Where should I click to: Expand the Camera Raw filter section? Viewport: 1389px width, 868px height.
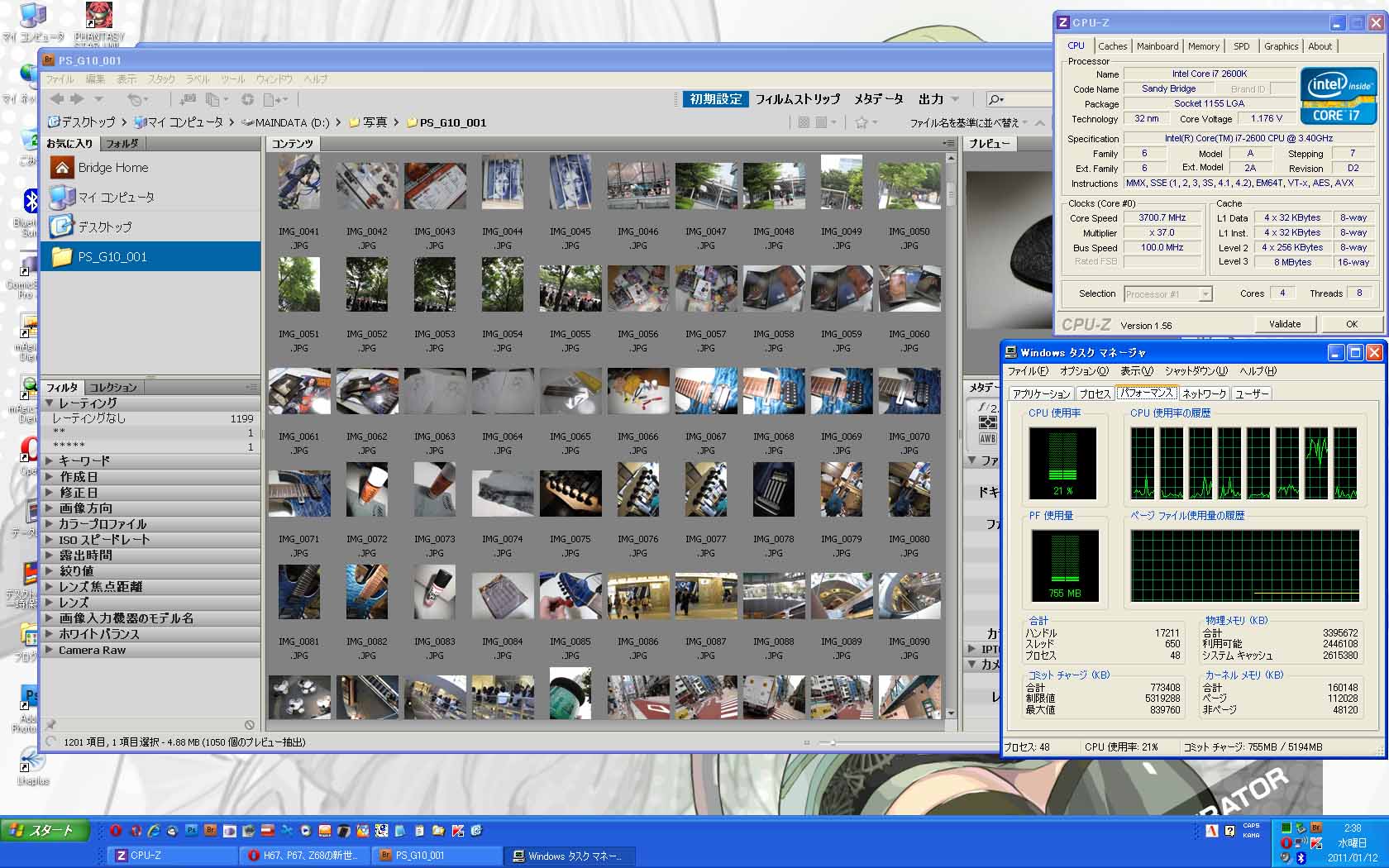50,650
